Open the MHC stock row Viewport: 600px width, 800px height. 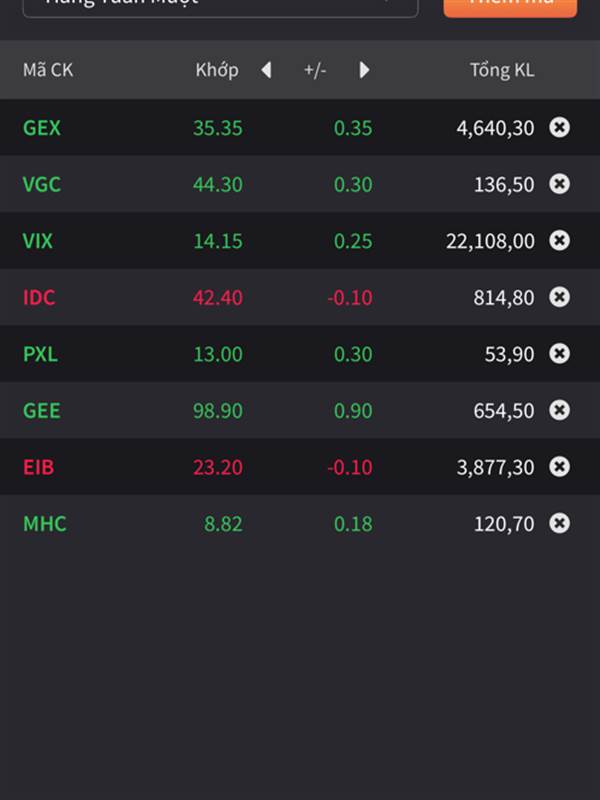[x=300, y=523]
